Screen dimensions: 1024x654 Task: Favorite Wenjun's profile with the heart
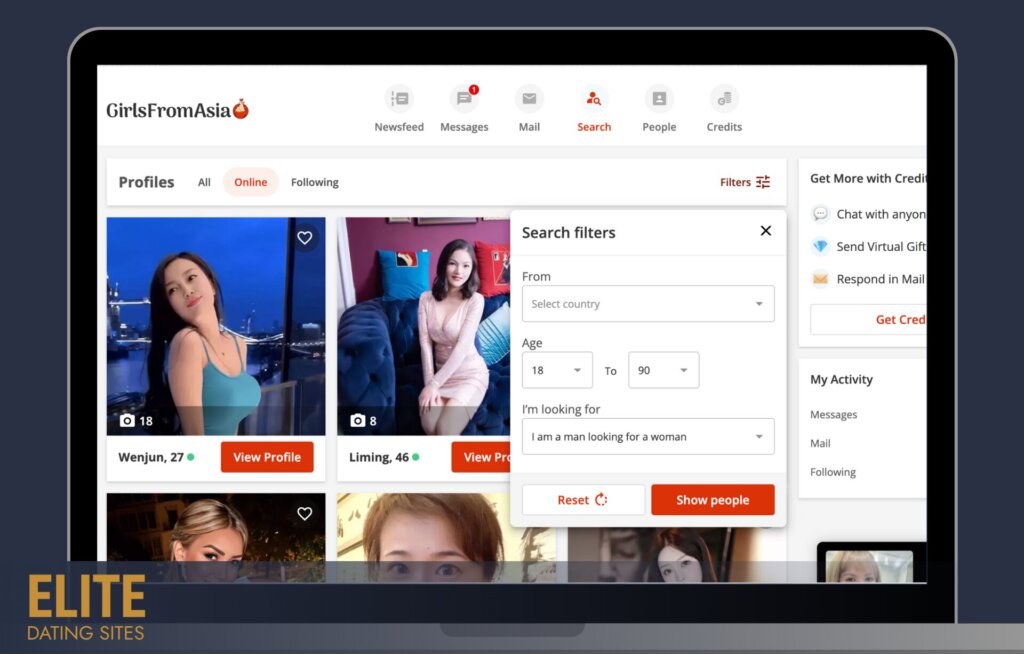pyautogui.click(x=304, y=238)
